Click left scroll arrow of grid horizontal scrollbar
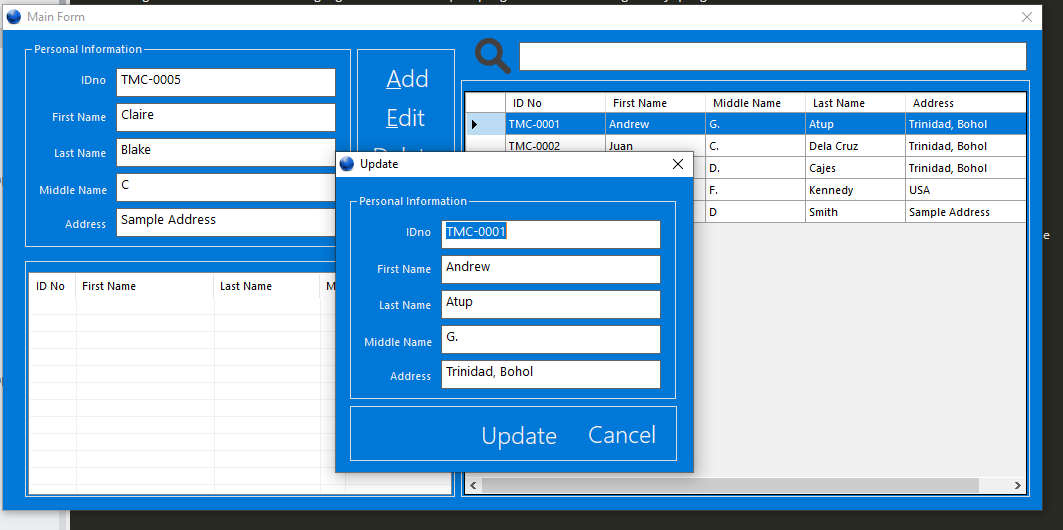This screenshot has width=1063, height=530. tap(473, 485)
